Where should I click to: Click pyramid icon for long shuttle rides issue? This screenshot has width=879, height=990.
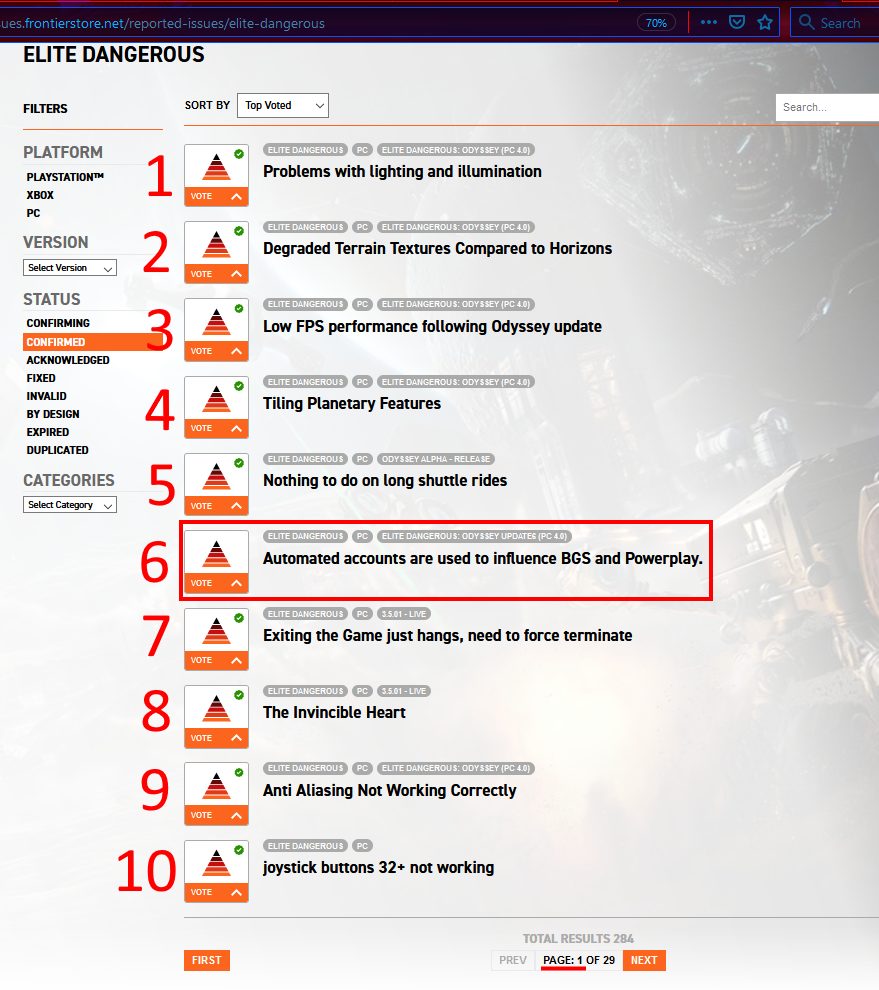(217, 476)
